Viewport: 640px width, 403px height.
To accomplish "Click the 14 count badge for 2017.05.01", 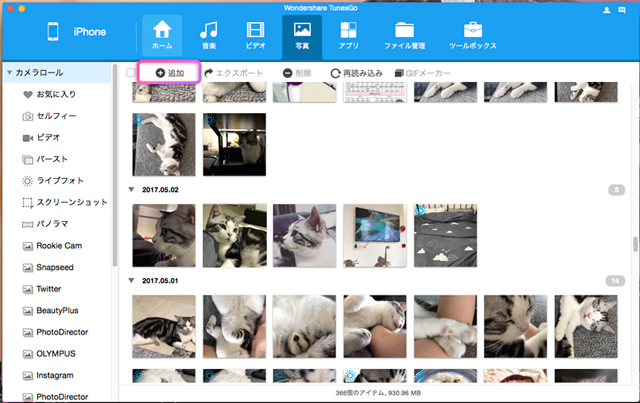I will click(x=615, y=281).
